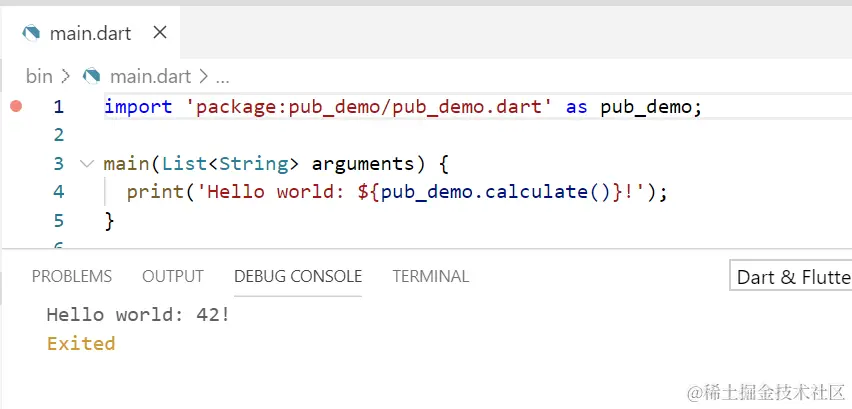The image size is (852, 409).
Task: Click line number 2 in the gutter
Action: click(59, 135)
